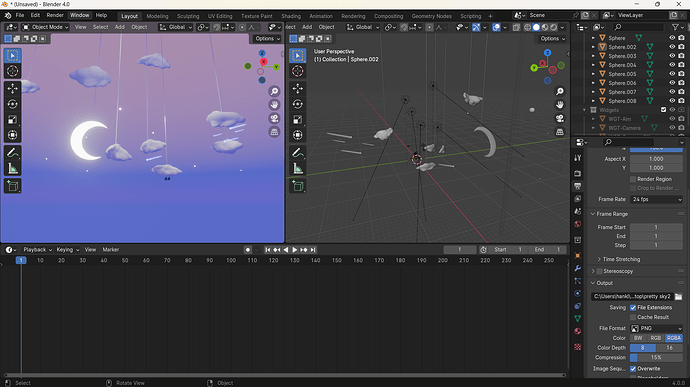Select the Measure tool in left viewport

pyautogui.click(x=12, y=168)
